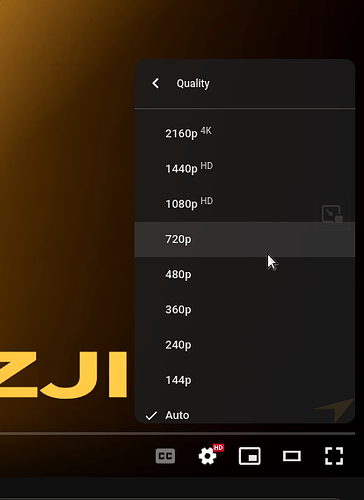Toggle closed captions with the CC button
The width and height of the screenshot is (364, 500).
point(165,456)
